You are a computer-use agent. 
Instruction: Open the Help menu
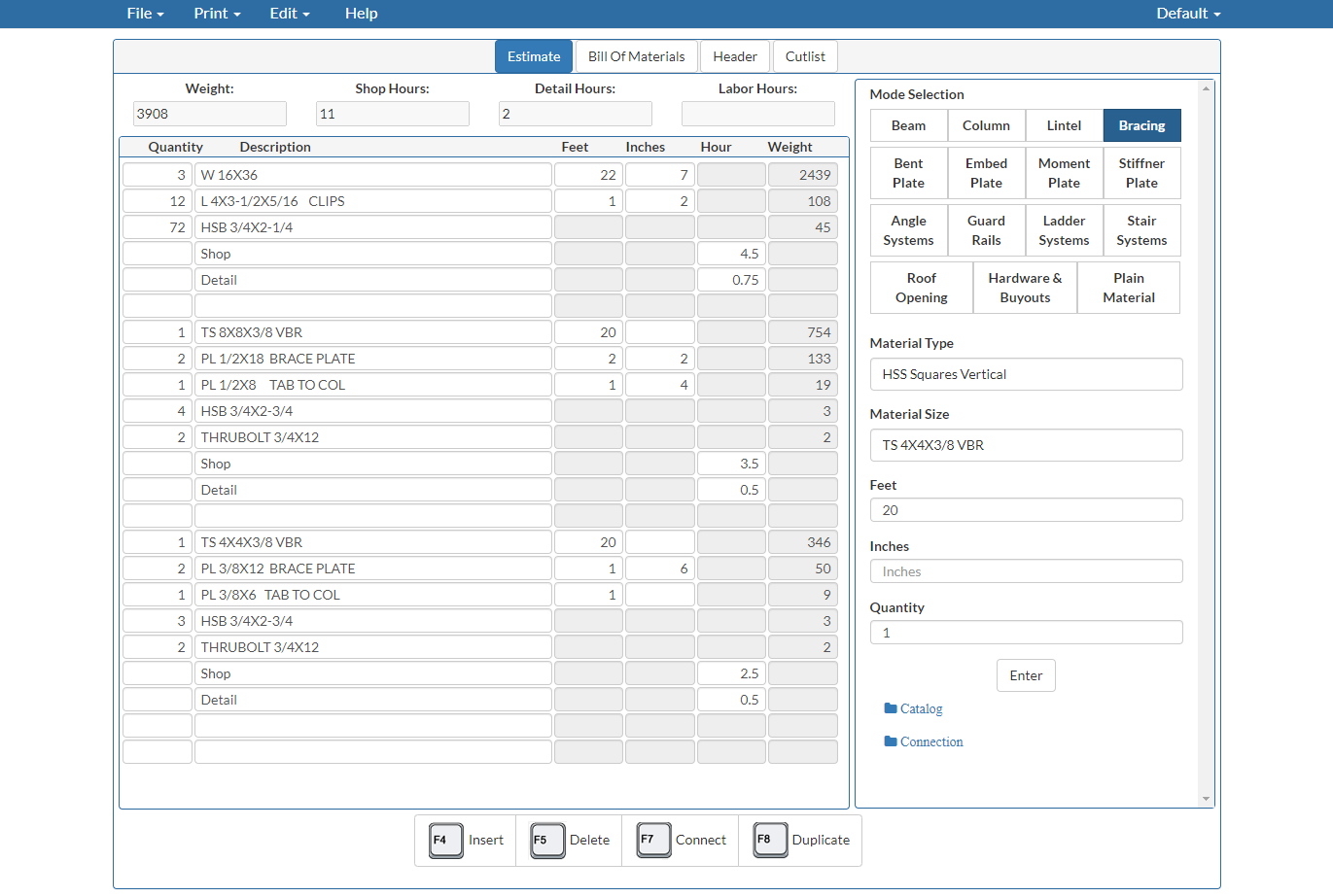pos(362,14)
